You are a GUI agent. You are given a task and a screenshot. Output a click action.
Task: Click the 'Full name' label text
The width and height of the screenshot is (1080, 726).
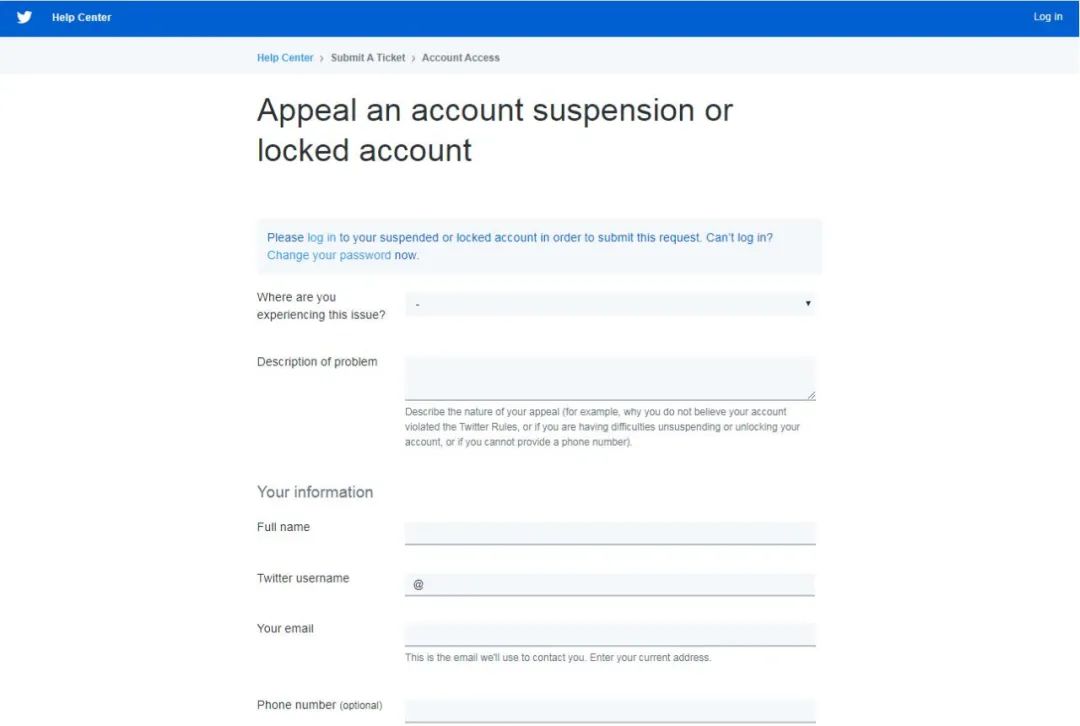tap(283, 527)
